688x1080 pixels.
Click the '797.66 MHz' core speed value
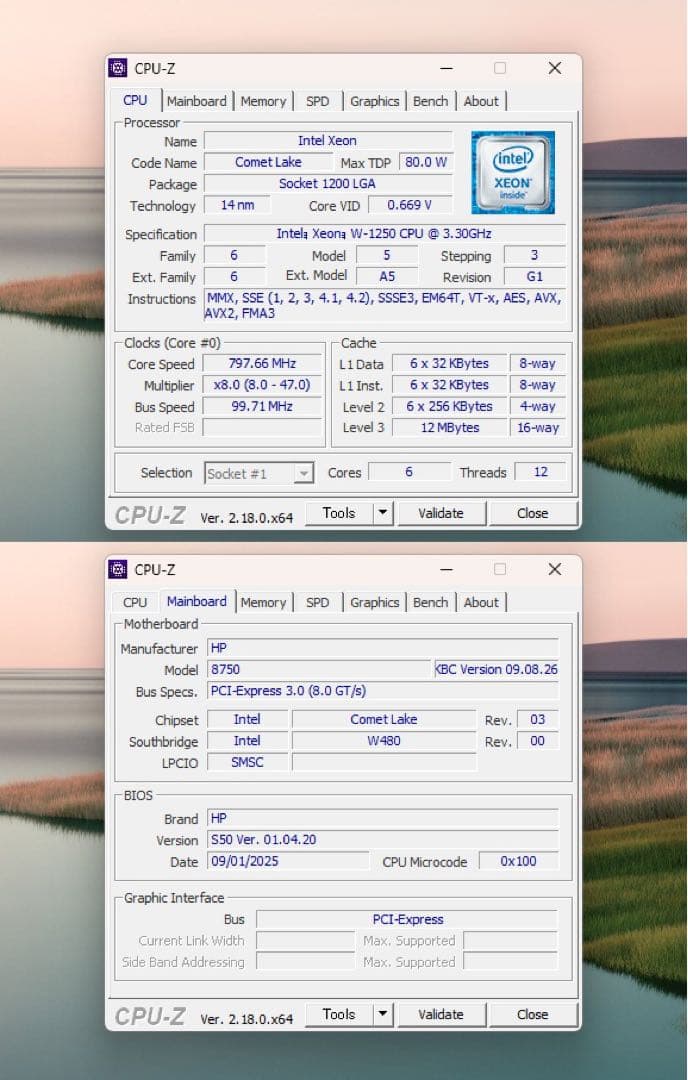[x=262, y=364]
